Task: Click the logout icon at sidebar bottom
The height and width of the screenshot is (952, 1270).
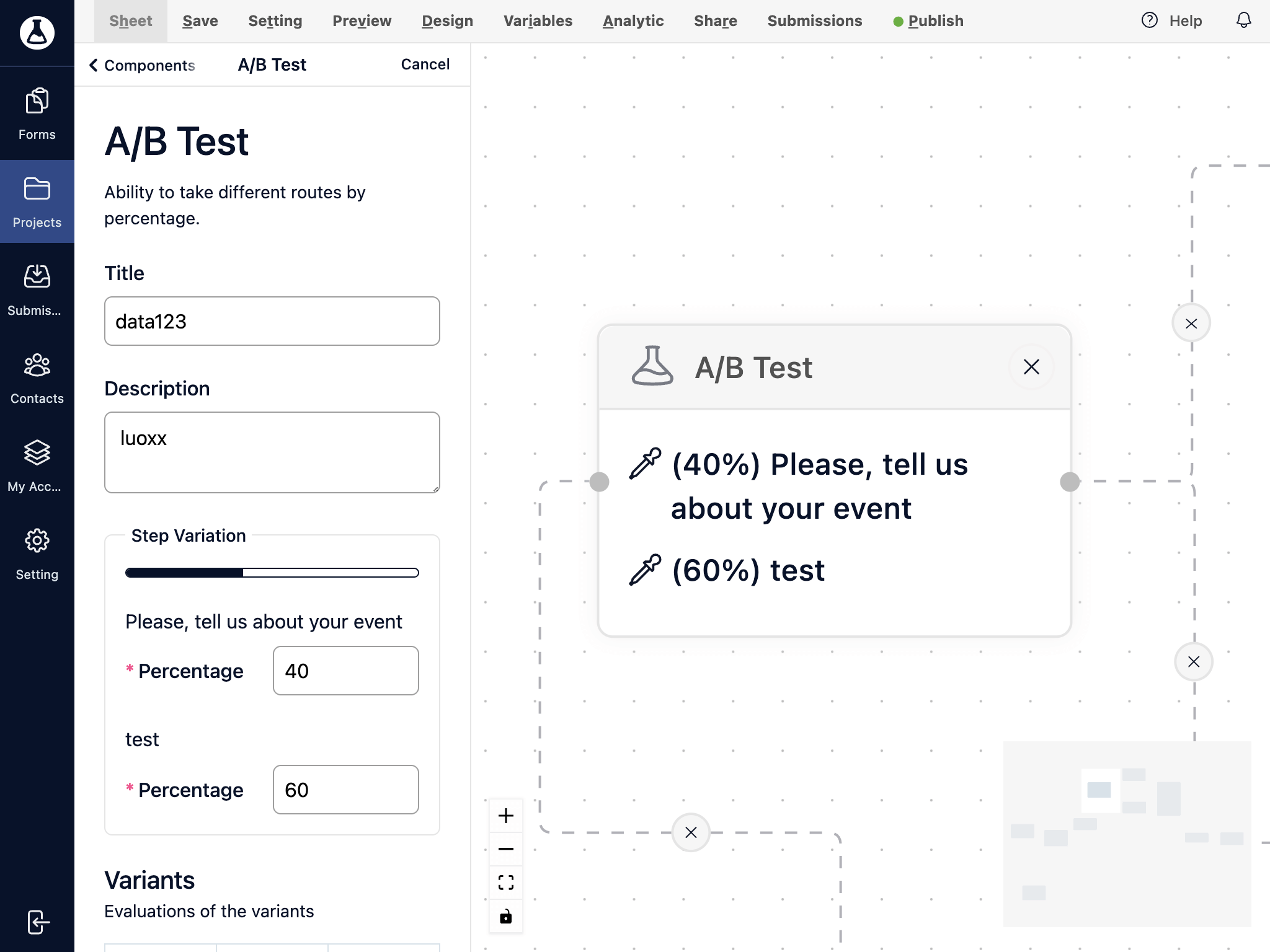Action: point(38,922)
